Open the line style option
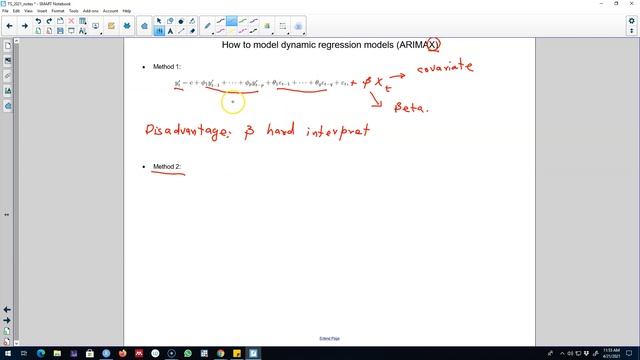The image size is (640, 360). point(282,26)
